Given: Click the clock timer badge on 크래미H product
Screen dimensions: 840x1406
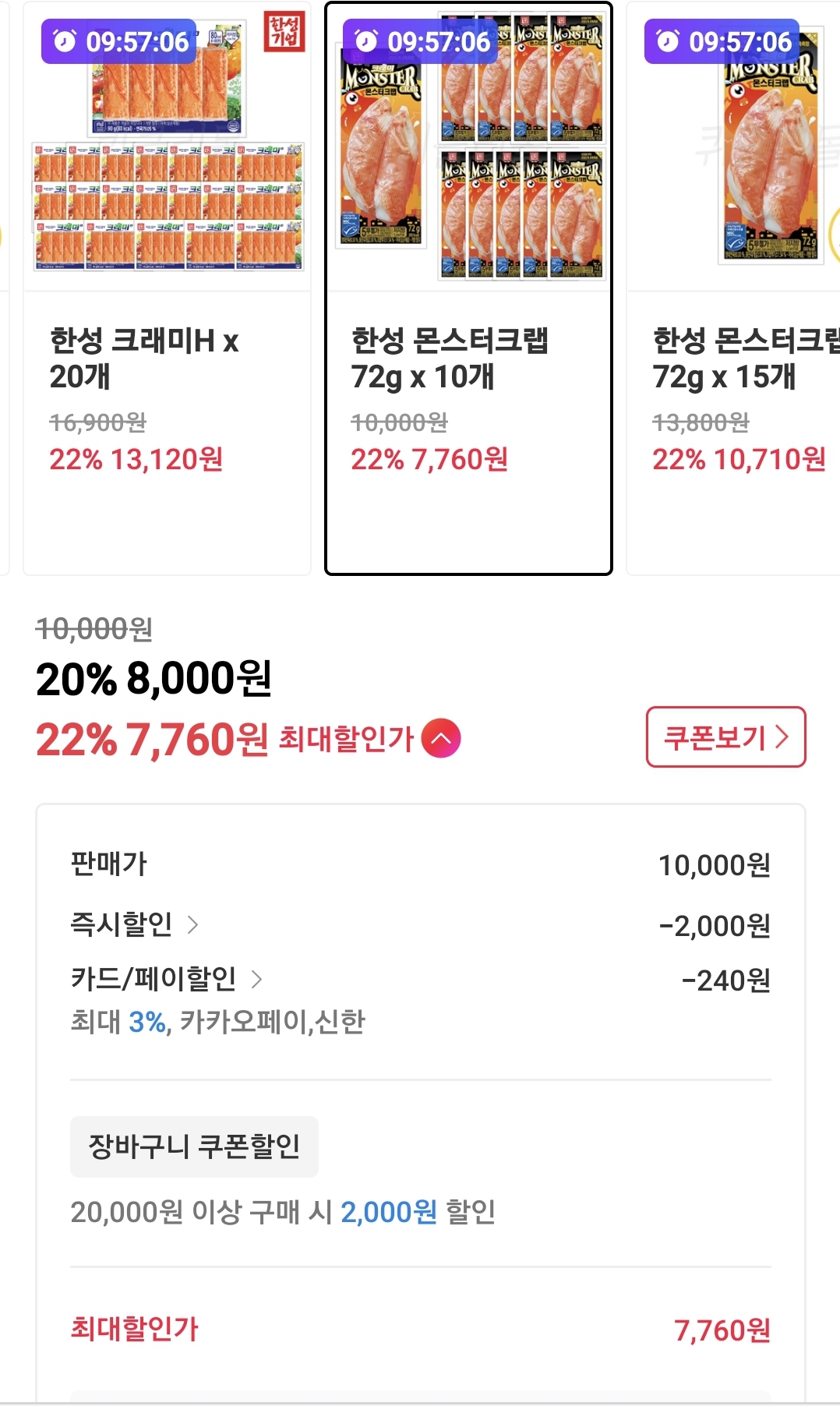Looking at the screenshot, I should 119,41.
